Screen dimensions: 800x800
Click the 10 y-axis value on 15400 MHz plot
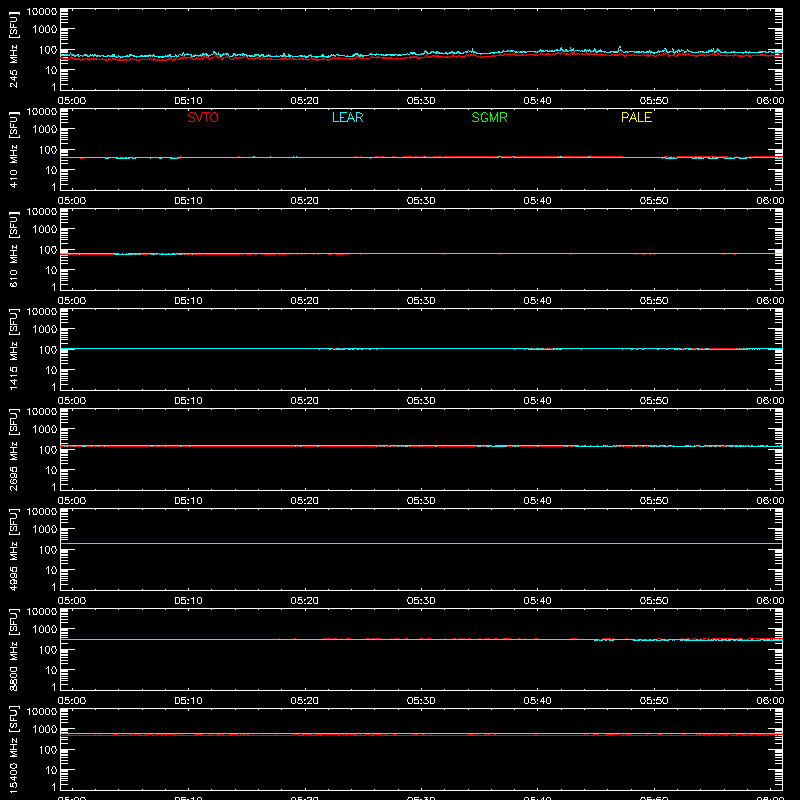51,770
